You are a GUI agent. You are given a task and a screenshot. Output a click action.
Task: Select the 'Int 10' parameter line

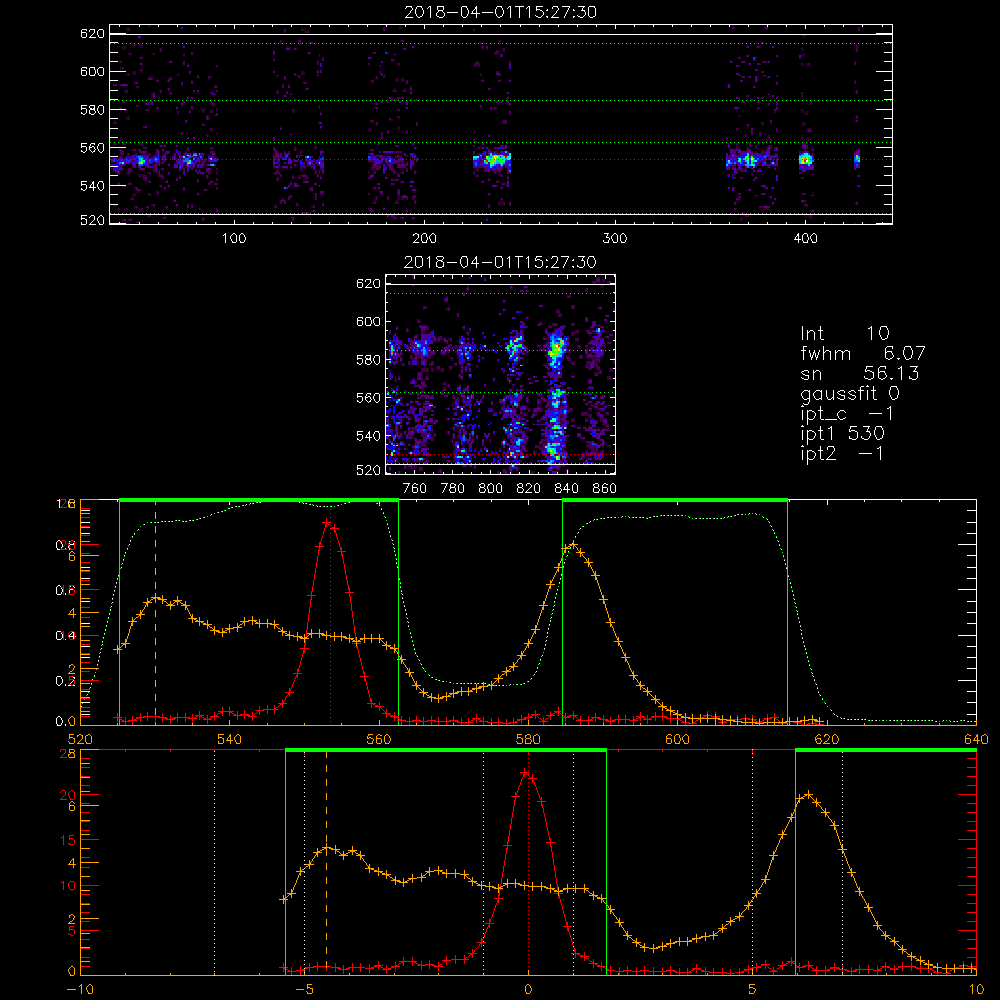[844, 333]
